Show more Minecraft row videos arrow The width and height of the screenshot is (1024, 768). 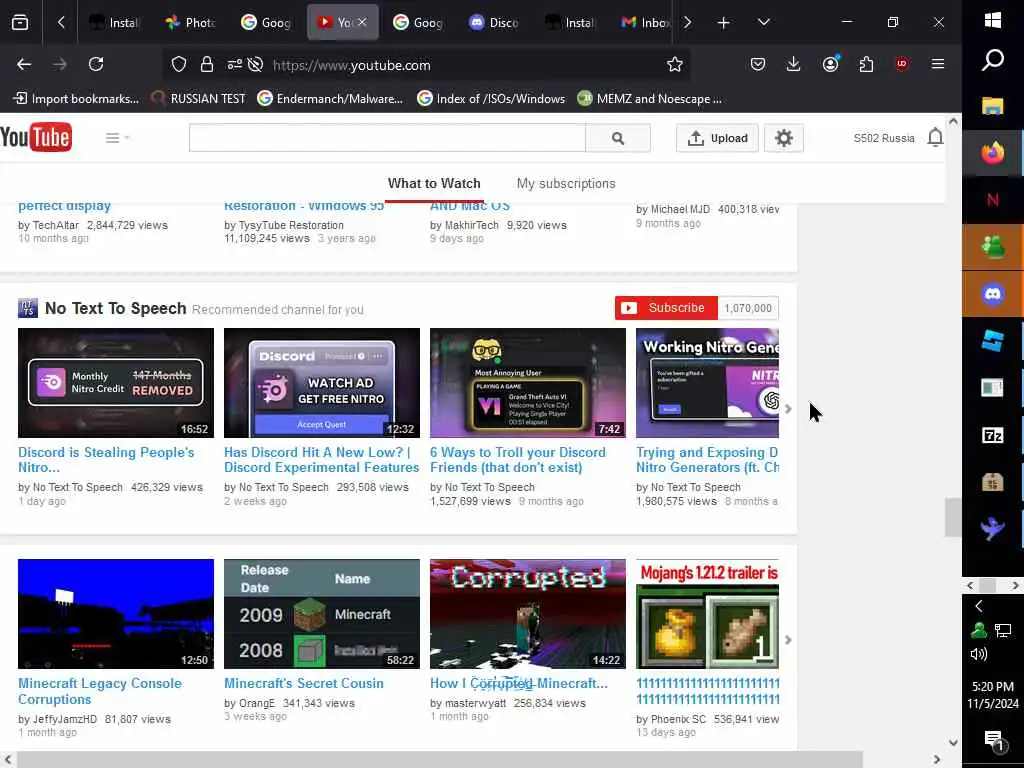tap(788, 640)
